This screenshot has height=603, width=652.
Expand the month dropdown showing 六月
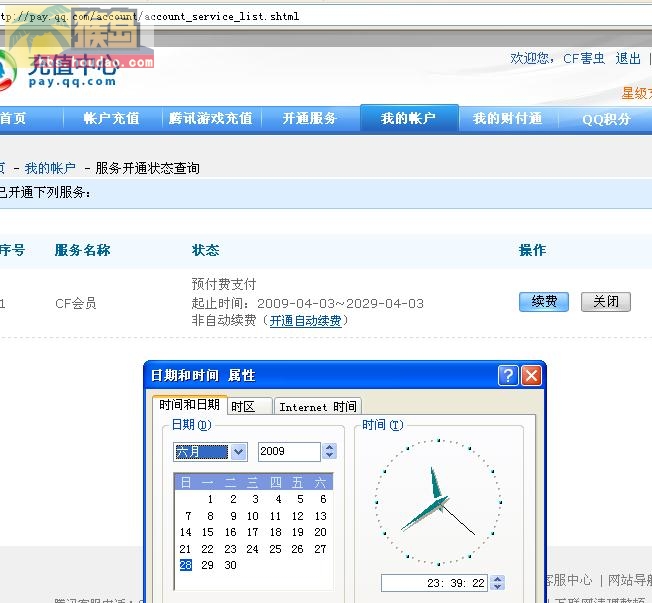(239, 452)
